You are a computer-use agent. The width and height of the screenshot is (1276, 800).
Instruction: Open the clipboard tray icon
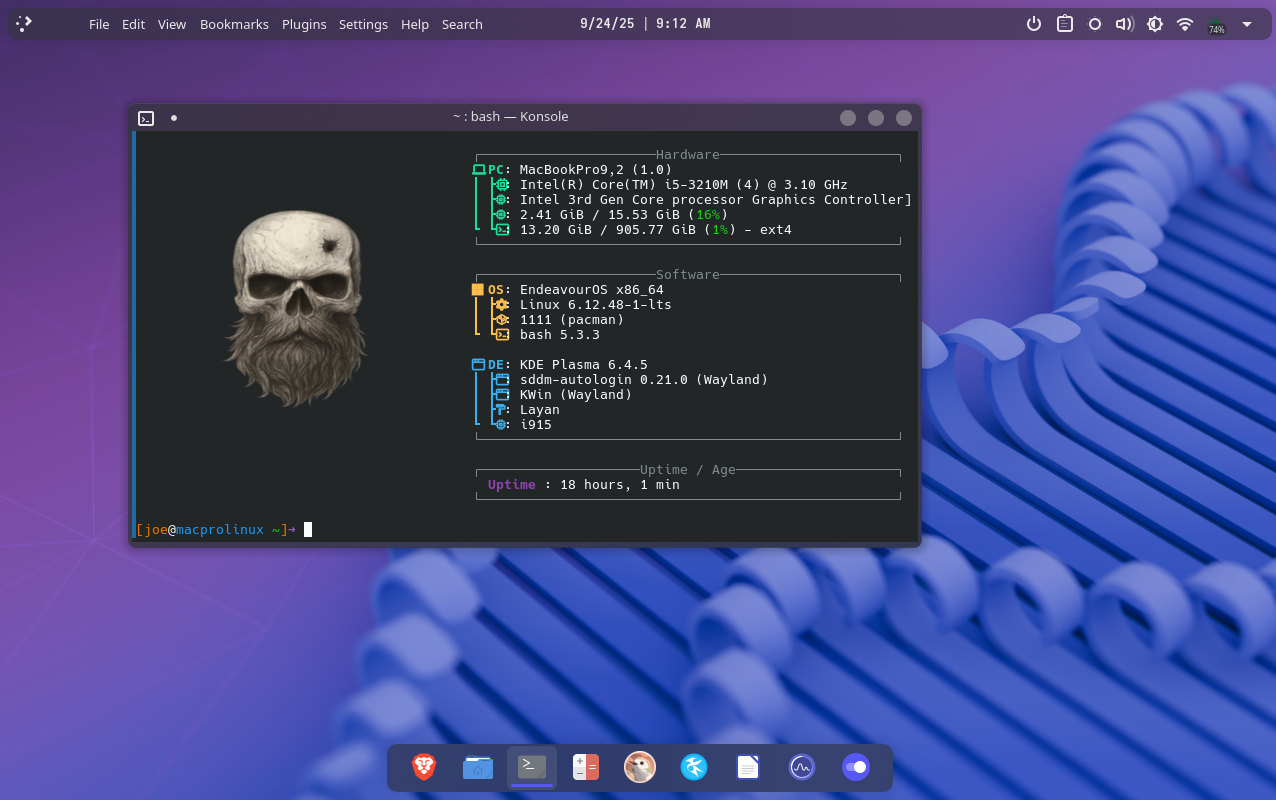pos(1065,24)
